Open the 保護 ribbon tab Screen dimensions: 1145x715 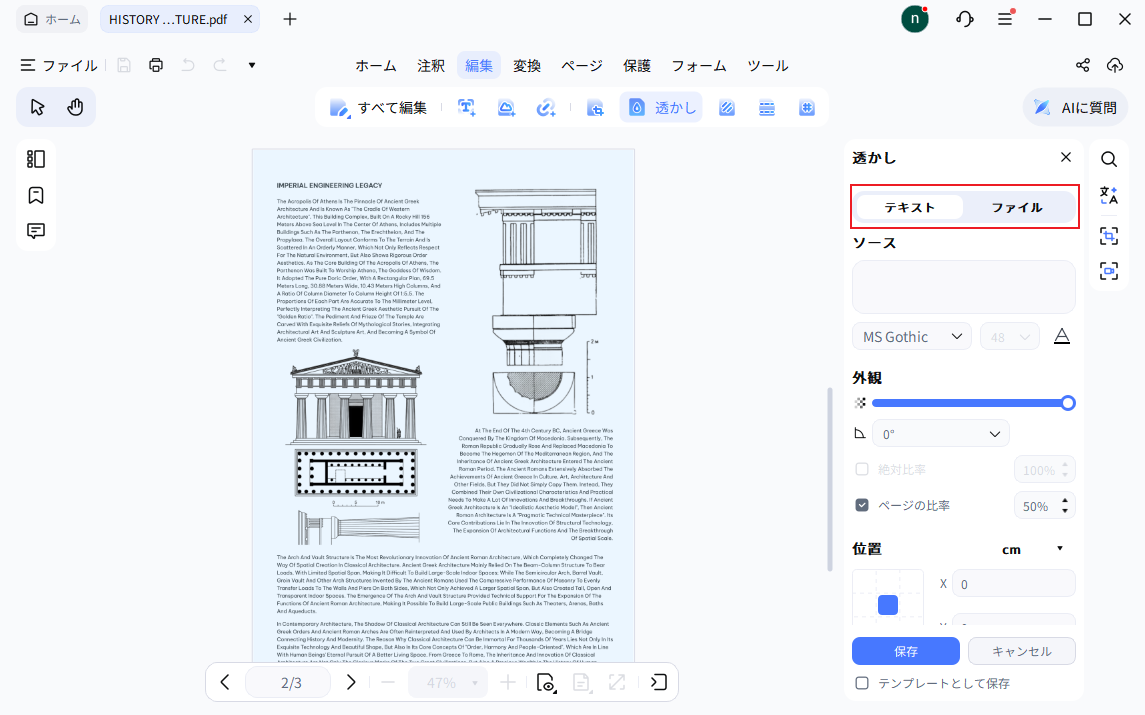click(637, 65)
